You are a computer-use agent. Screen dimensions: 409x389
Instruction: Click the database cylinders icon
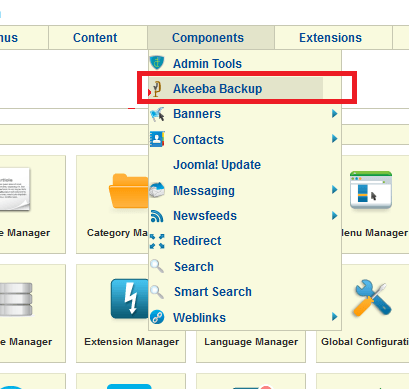click(x=16, y=299)
